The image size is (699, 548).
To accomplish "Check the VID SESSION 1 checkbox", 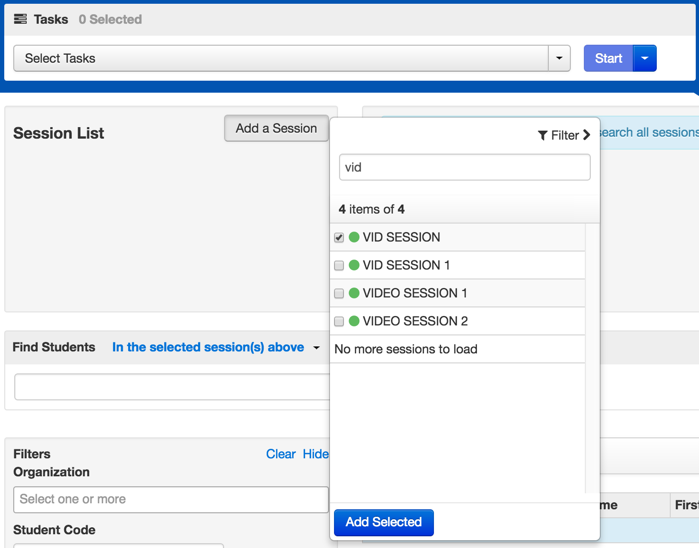I will tap(339, 266).
